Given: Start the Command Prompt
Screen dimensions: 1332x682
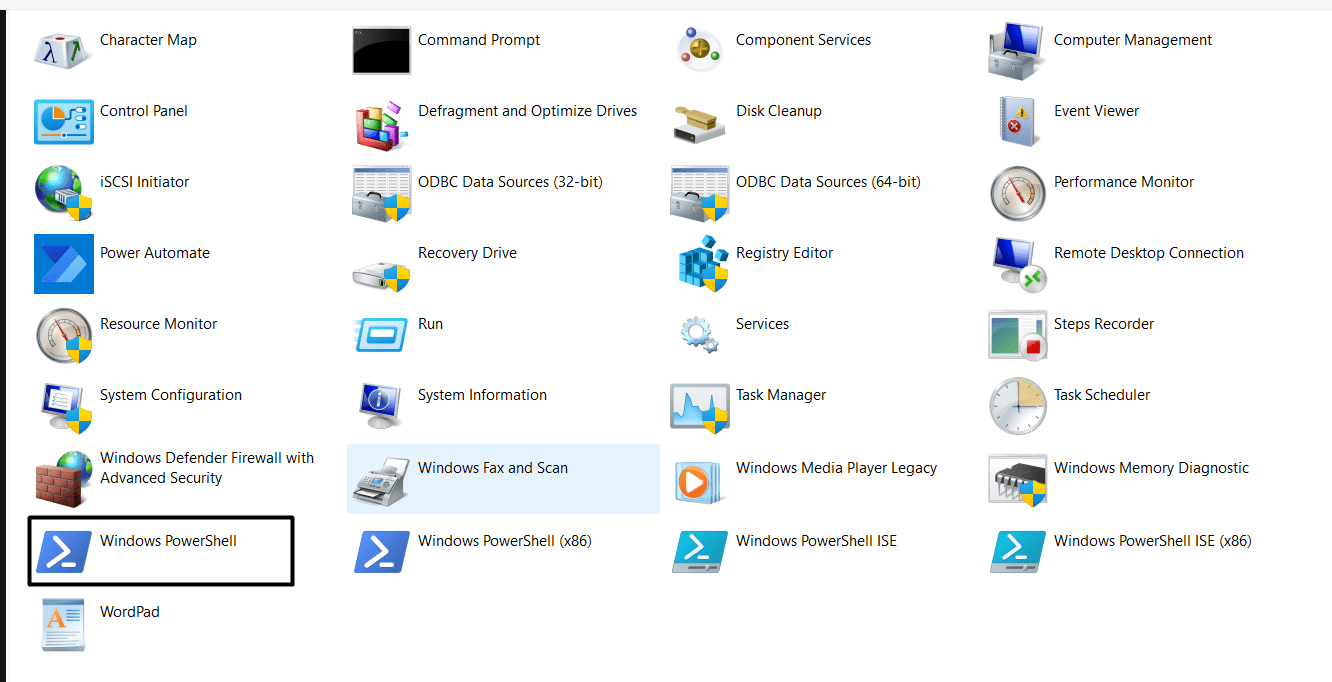Looking at the screenshot, I should pos(479,39).
